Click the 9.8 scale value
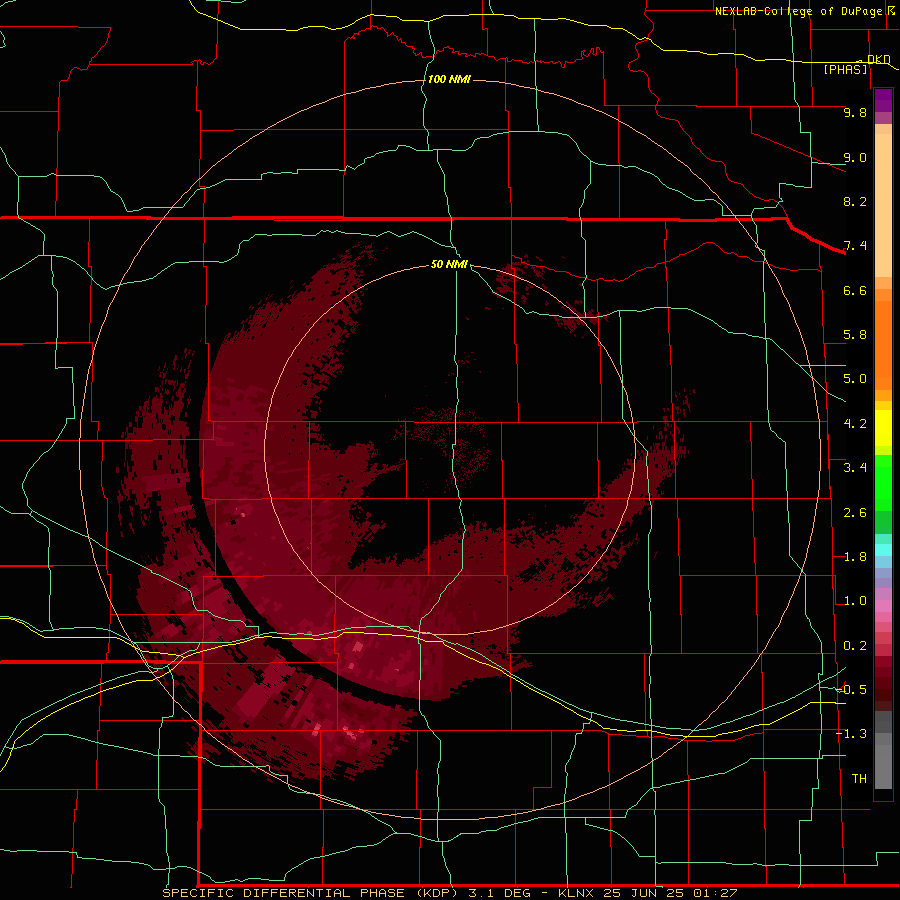 click(x=855, y=112)
